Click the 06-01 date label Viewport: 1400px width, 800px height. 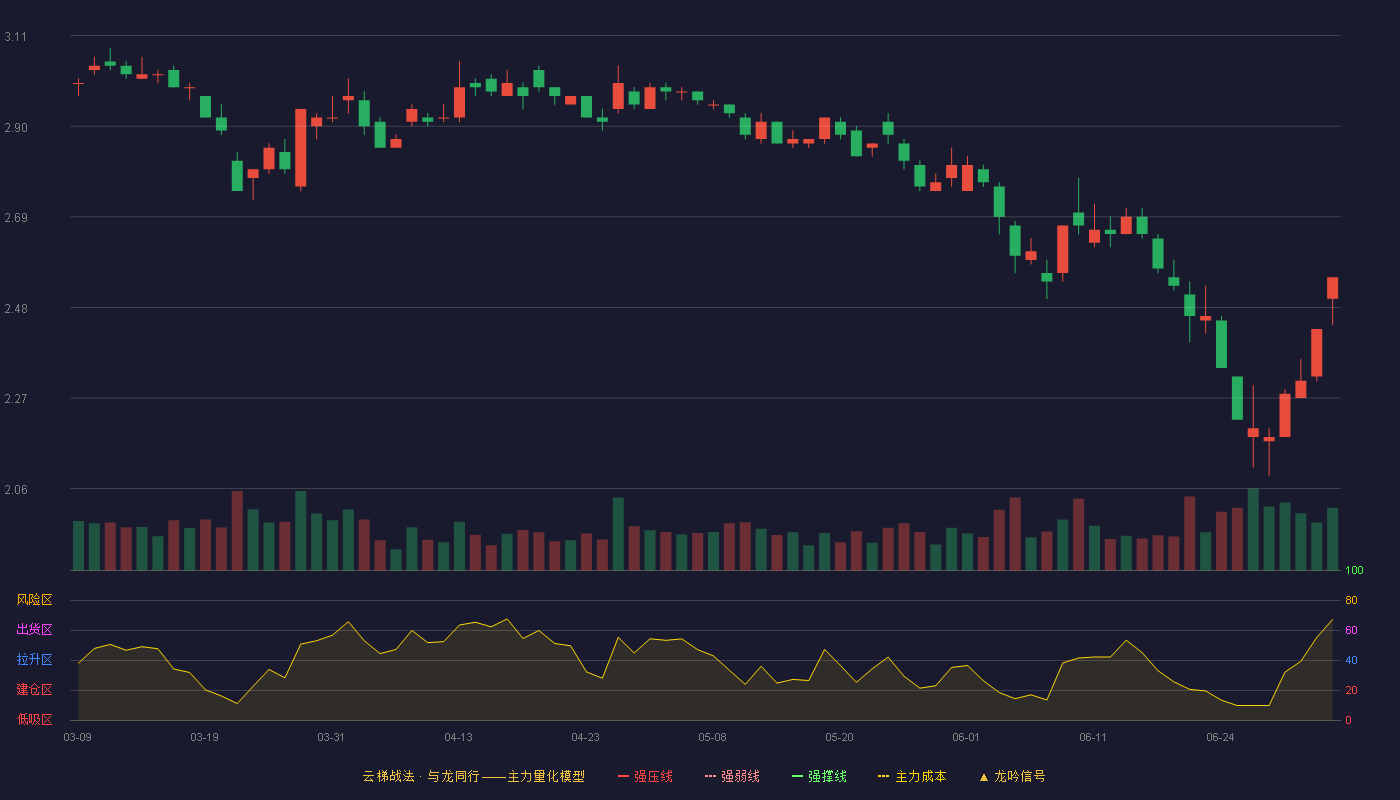click(x=966, y=737)
